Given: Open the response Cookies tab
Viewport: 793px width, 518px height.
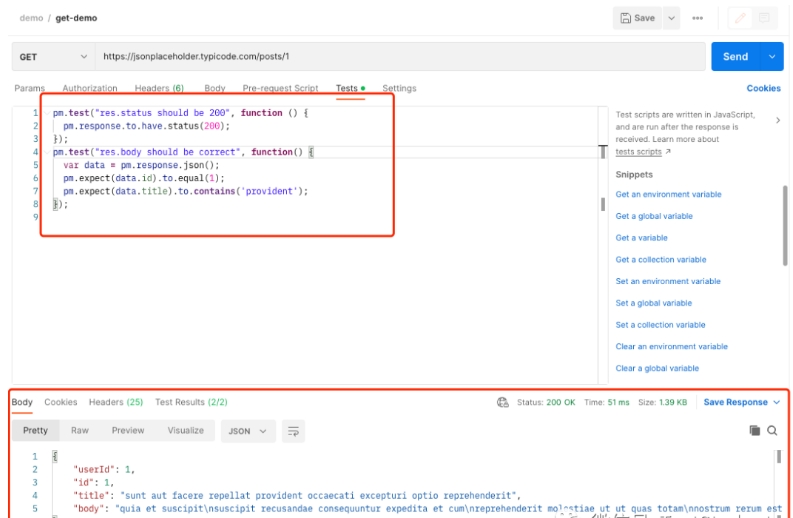Looking at the screenshot, I should point(61,402).
